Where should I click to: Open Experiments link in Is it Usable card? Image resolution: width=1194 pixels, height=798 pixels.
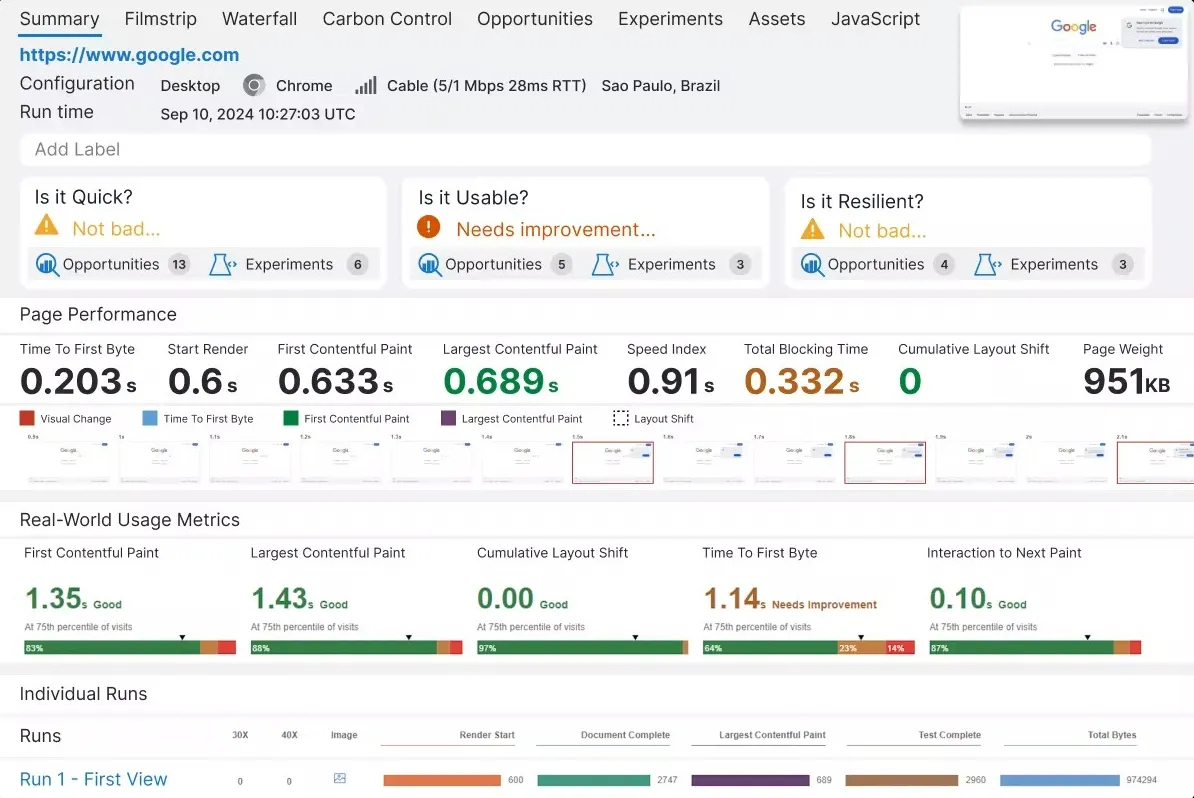tap(672, 264)
